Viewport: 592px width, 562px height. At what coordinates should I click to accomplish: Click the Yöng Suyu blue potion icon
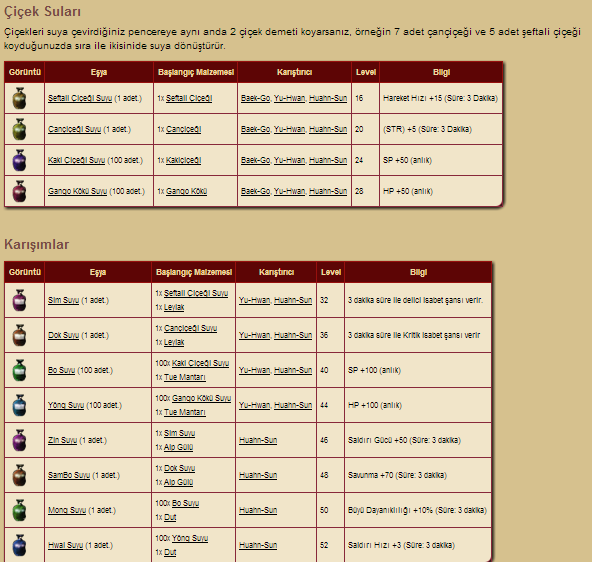19,405
